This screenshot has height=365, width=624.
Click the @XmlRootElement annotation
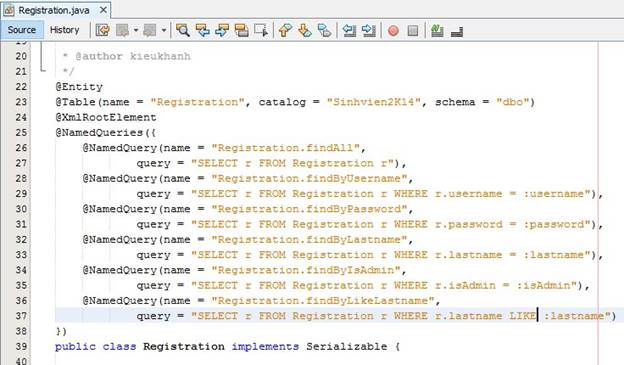[x=105, y=117]
